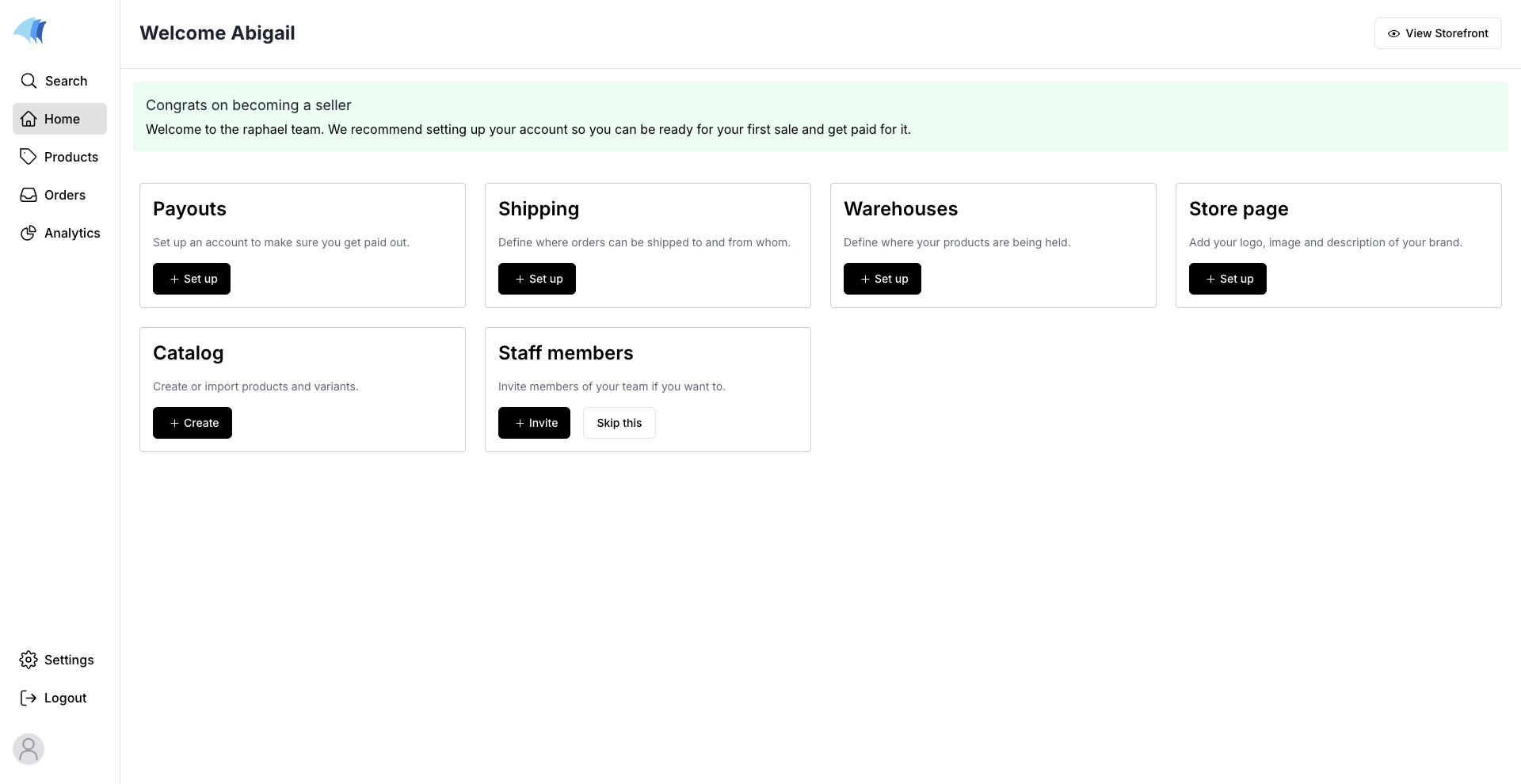
Task: Click the Settings gear icon
Action: pyautogui.click(x=29, y=660)
